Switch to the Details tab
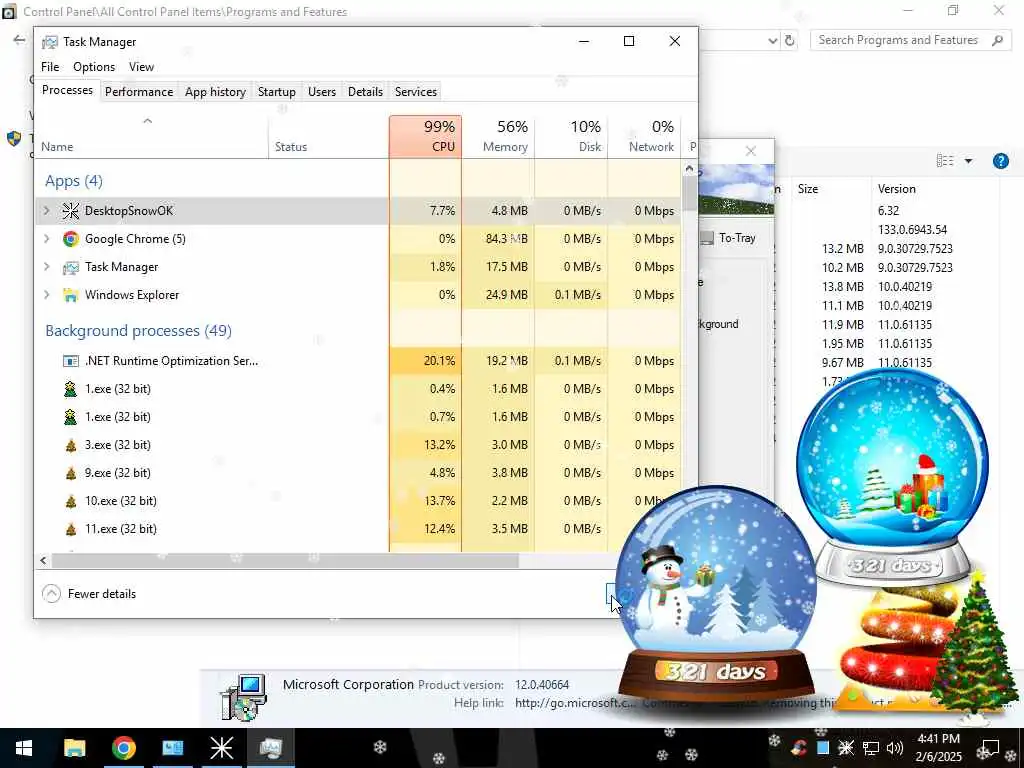Screen dimensions: 1024x768 click(365, 91)
